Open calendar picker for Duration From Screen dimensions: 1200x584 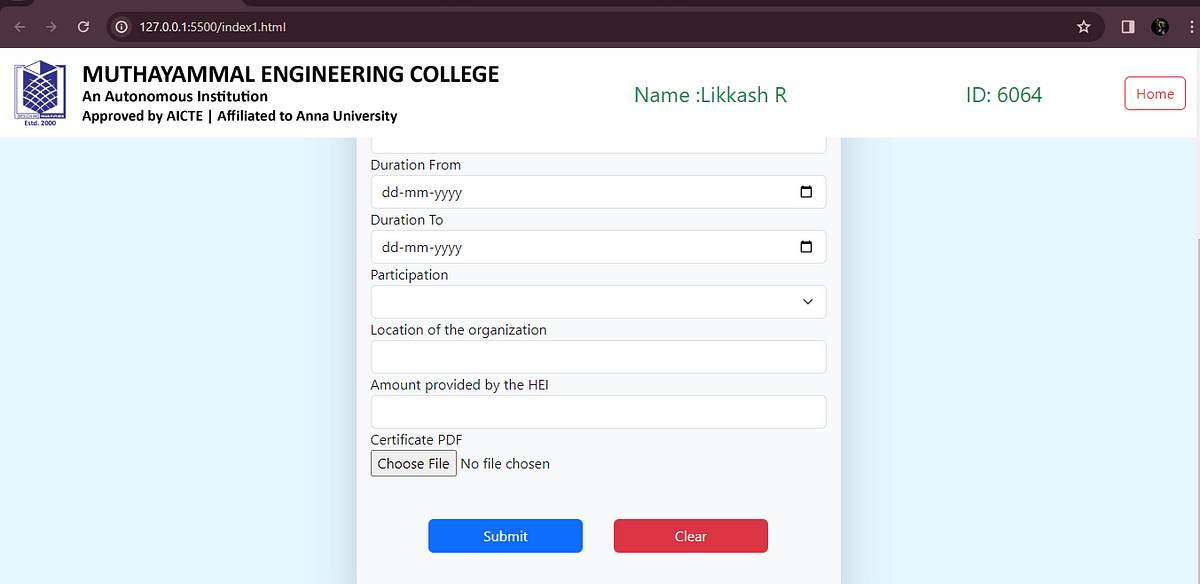pyautogui.click(x=806, y=192)
